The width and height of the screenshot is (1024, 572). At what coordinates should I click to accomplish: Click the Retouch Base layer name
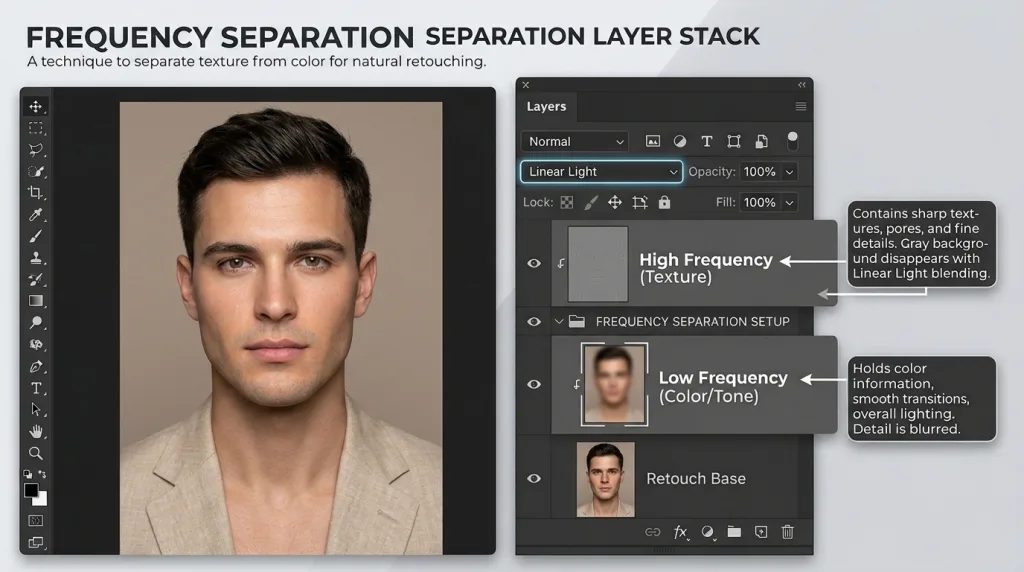point(696,479)
